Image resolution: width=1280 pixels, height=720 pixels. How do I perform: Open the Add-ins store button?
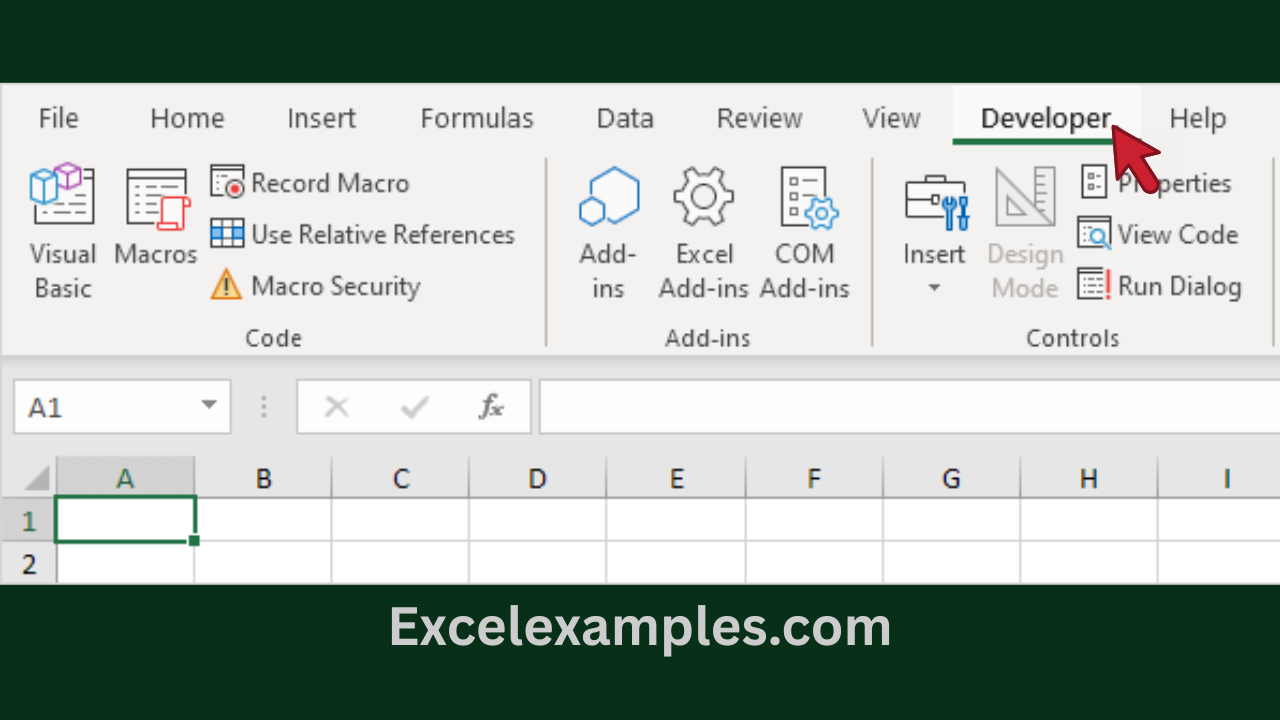(608, 234)
